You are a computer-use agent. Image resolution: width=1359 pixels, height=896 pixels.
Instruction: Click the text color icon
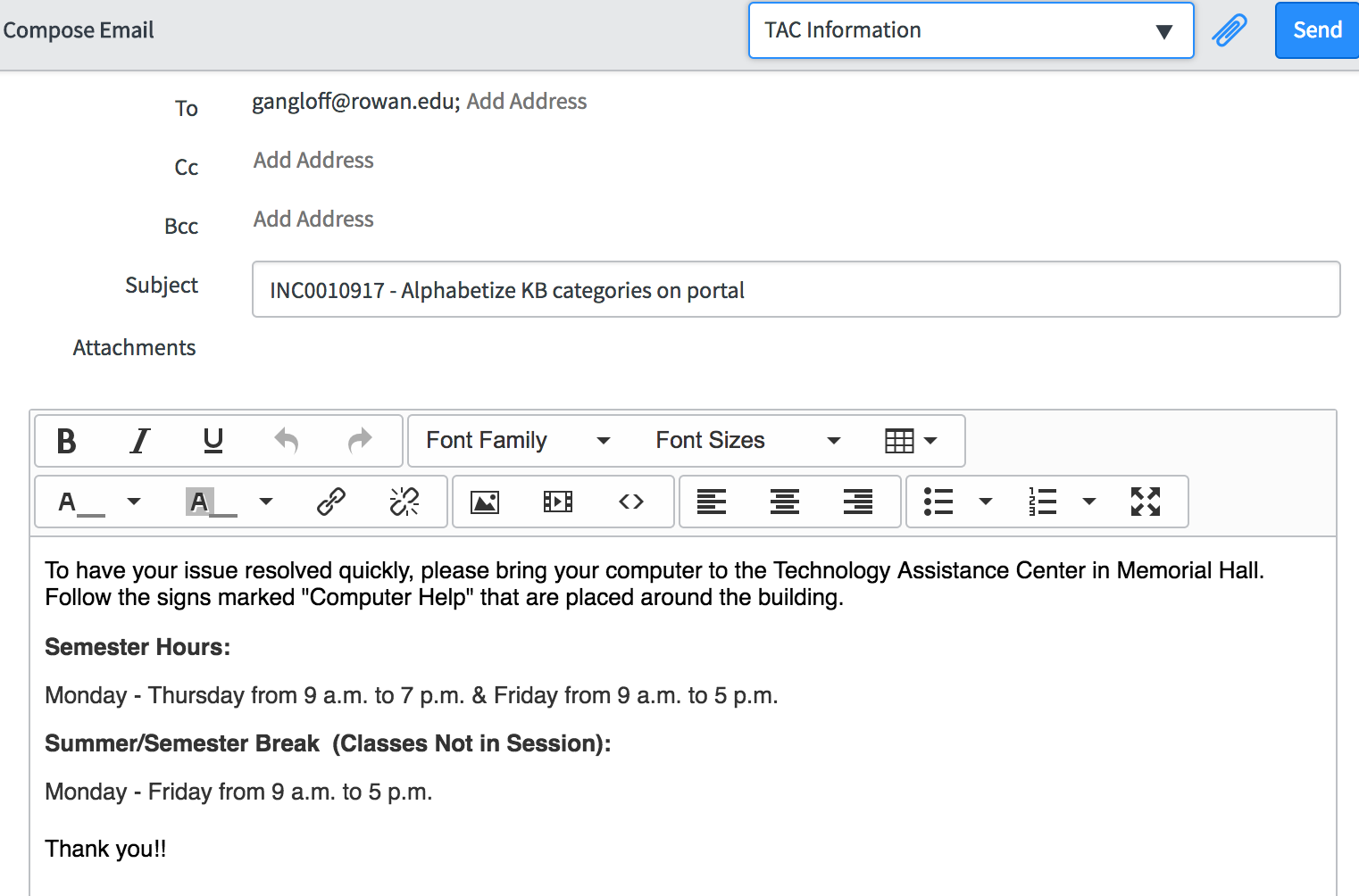80,502
